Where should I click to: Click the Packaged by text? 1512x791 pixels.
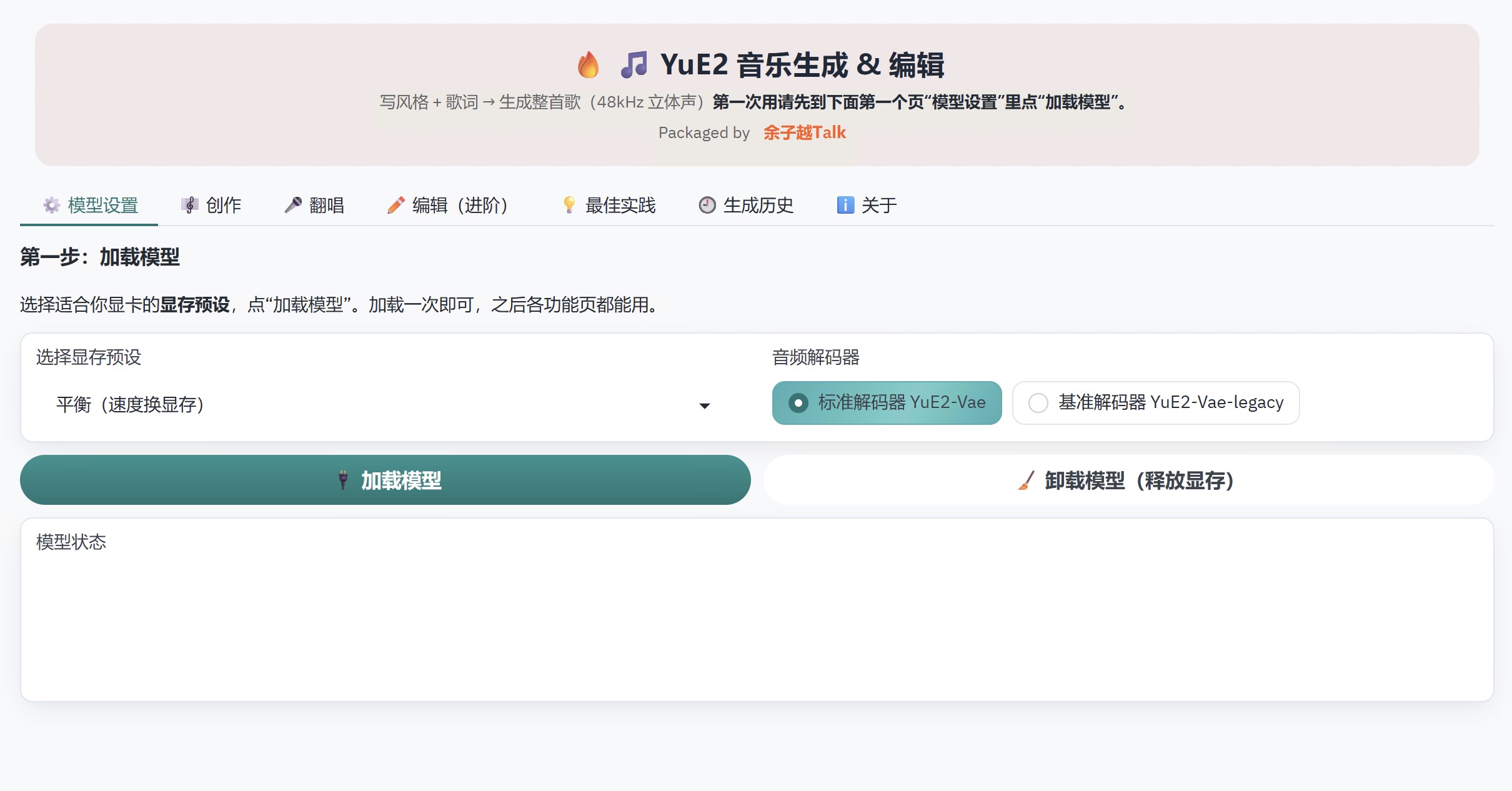(x=704, y=132)
